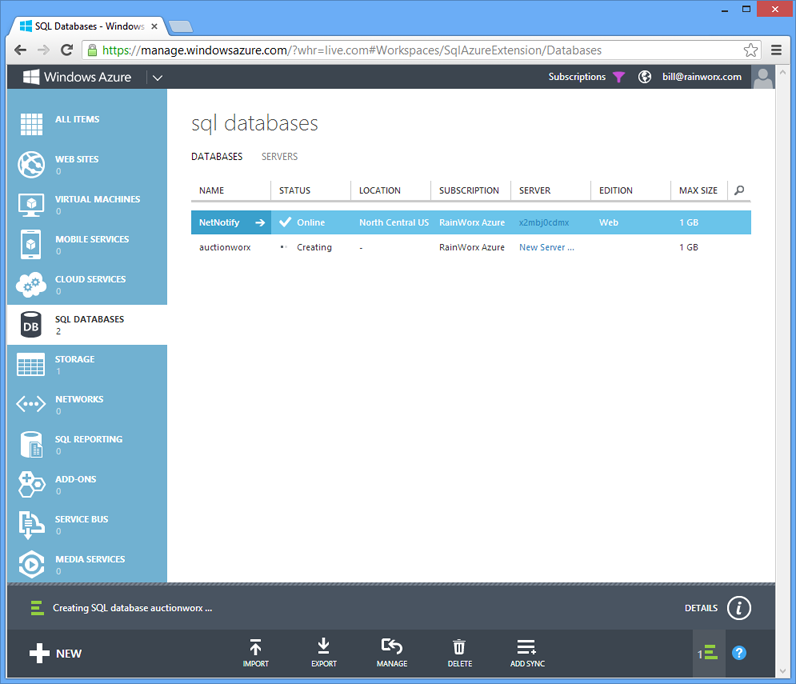
Task: Show active operations list indicator
Action: click(708, 653)
